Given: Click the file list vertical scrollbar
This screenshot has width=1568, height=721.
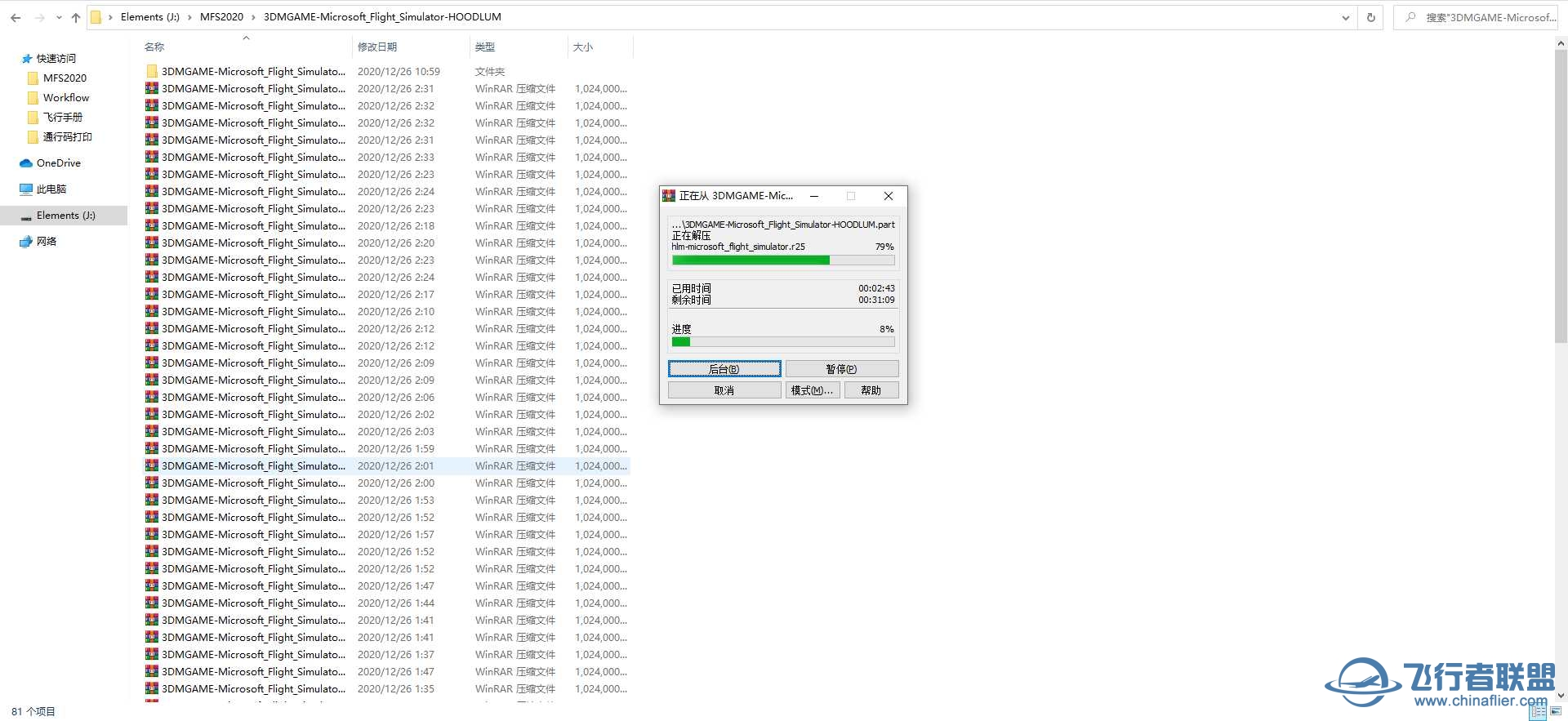Looking at the screenshot, I should [x=1561, y=196].
